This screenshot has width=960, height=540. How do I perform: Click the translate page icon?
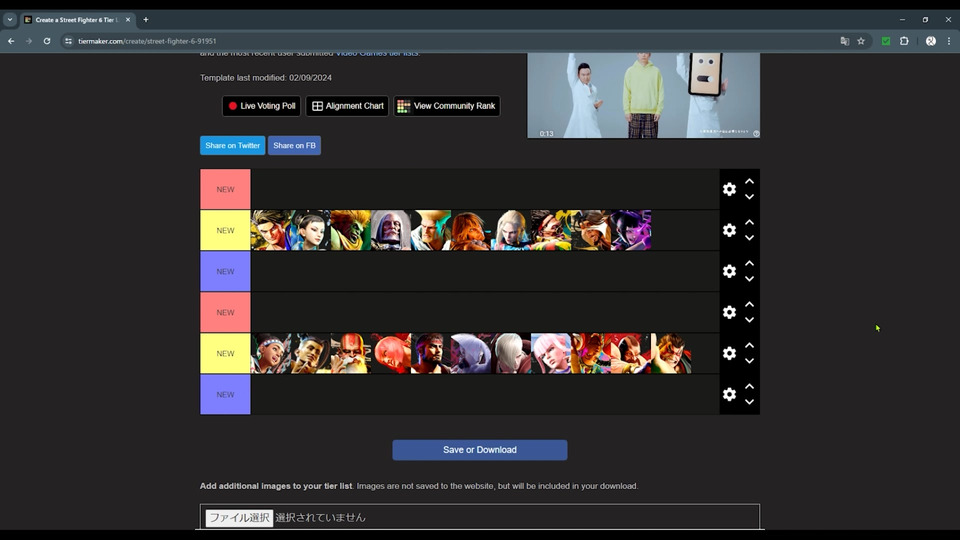click(x=844, y=41)
